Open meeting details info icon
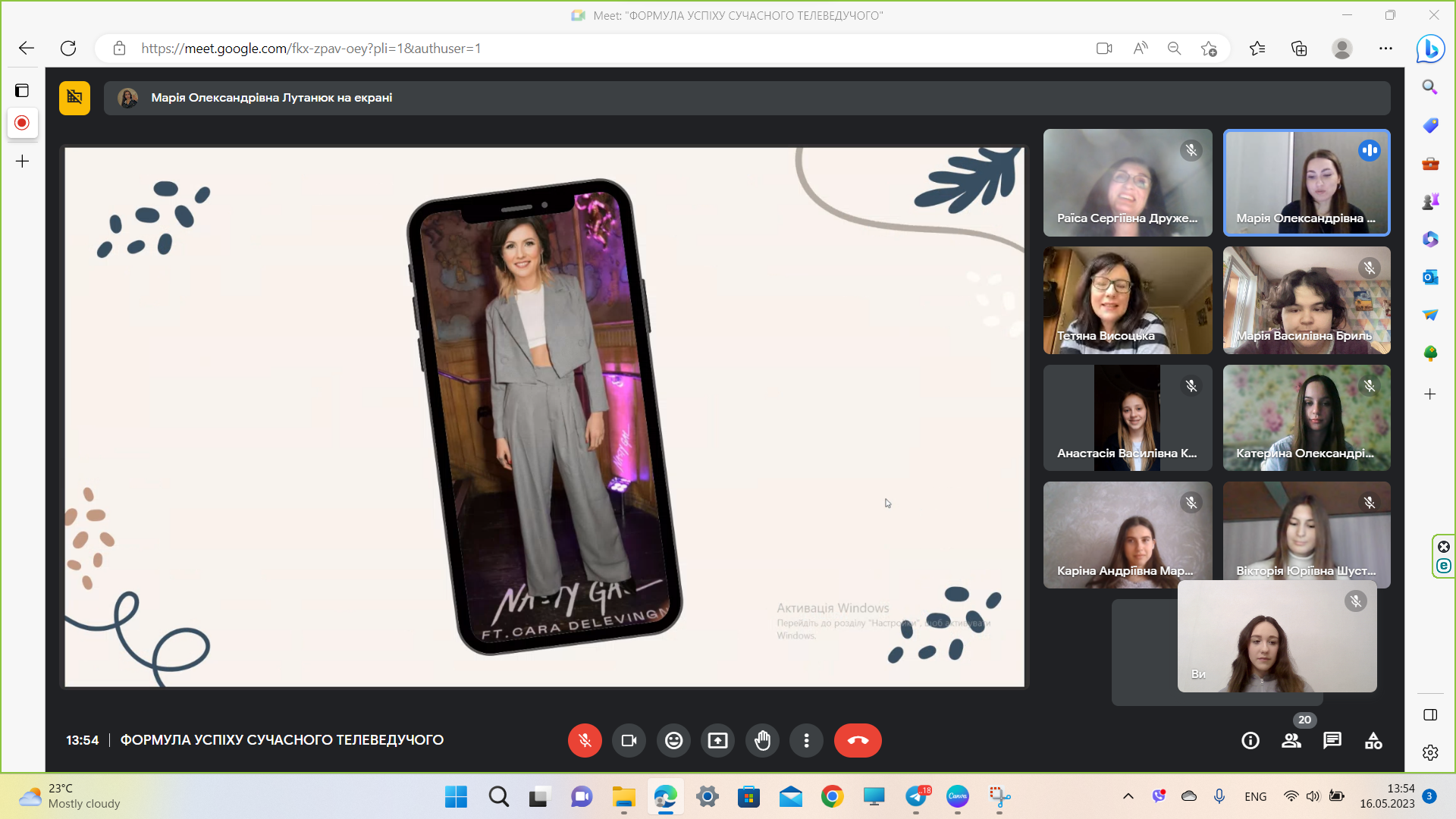 click(1250, 741)
